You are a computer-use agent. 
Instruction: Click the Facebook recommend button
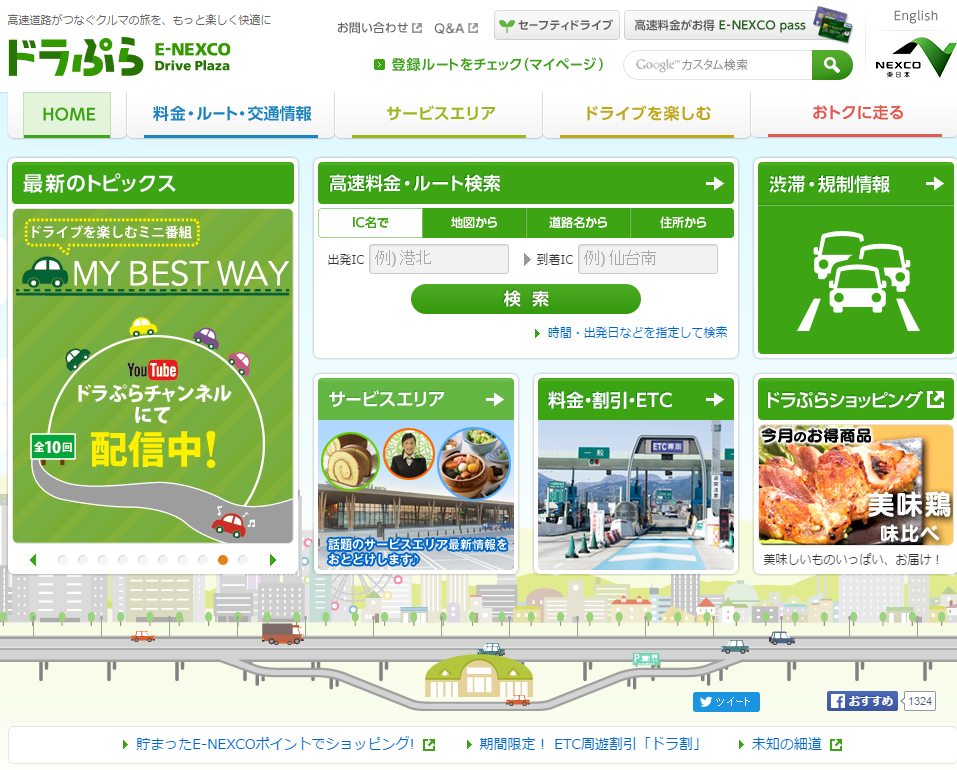[862, 701]
